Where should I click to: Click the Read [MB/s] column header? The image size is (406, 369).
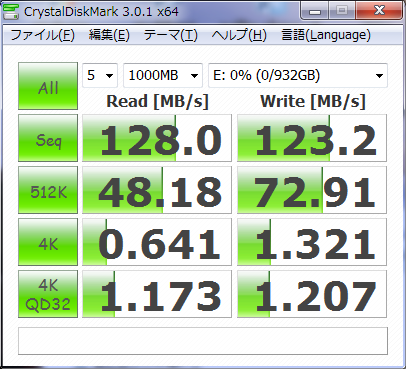[157, 101]
